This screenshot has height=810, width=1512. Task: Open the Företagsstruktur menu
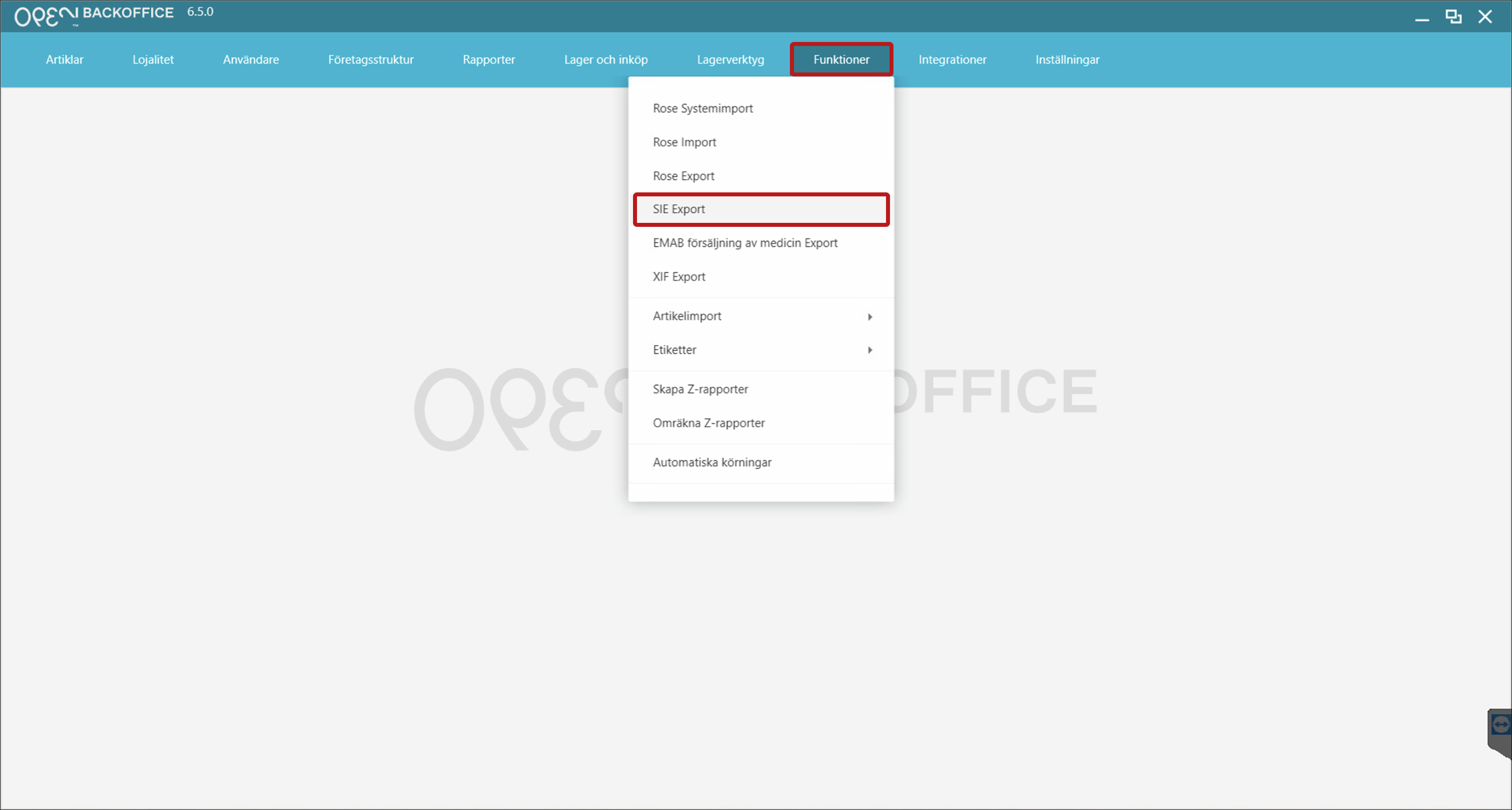point(370,59)
